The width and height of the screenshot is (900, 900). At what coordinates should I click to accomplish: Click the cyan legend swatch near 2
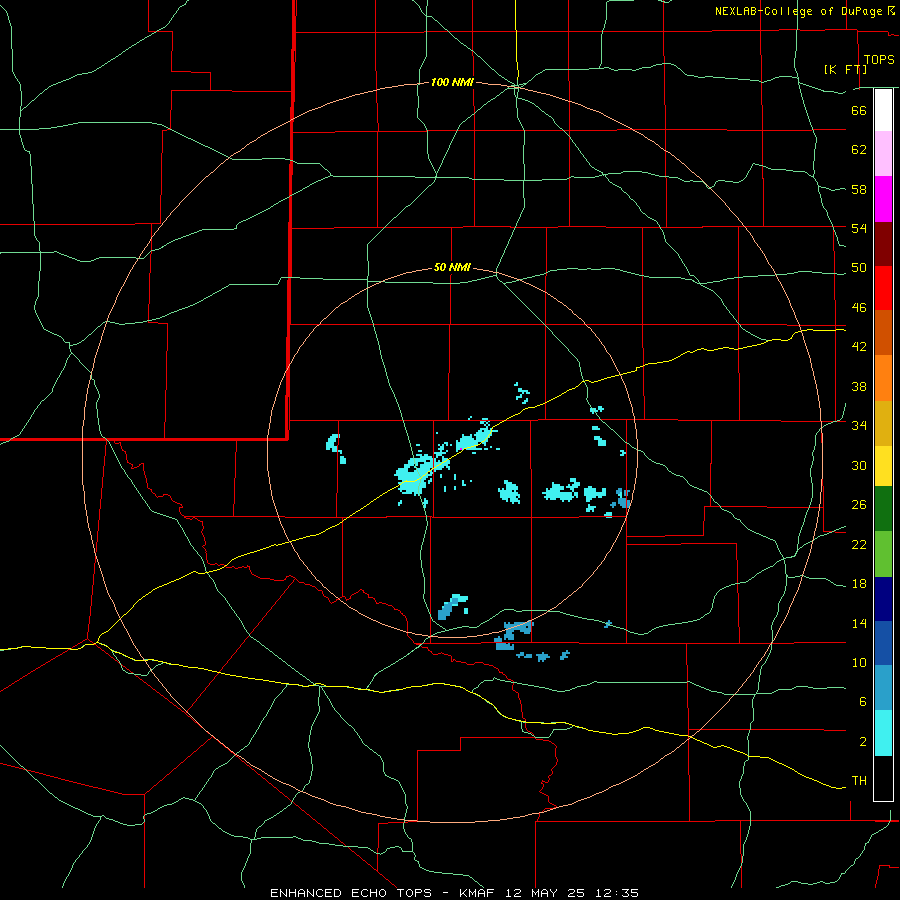pos(883,733)
